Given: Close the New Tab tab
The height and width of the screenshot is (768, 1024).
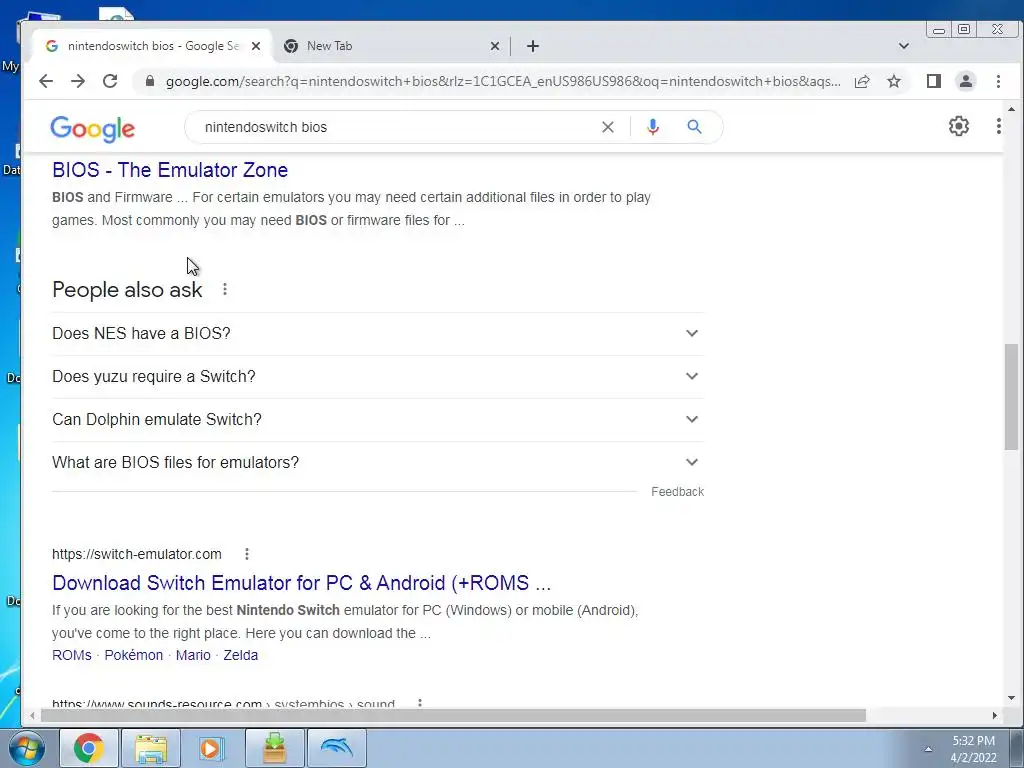Looking at the screenshot, I should click(495, 46).
